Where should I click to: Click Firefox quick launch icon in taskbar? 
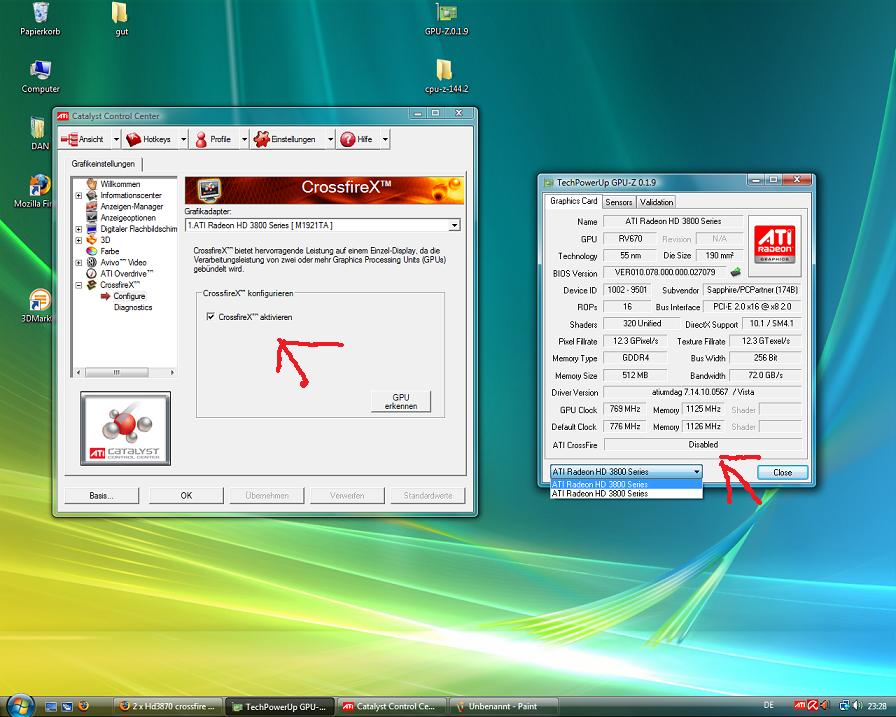83,706
